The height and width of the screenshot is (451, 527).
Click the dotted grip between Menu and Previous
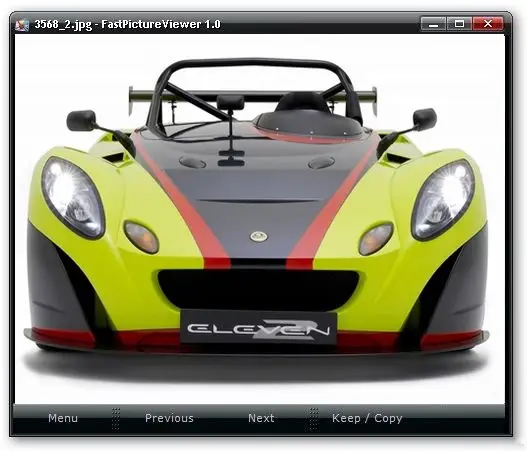click(x=116, y=419)
